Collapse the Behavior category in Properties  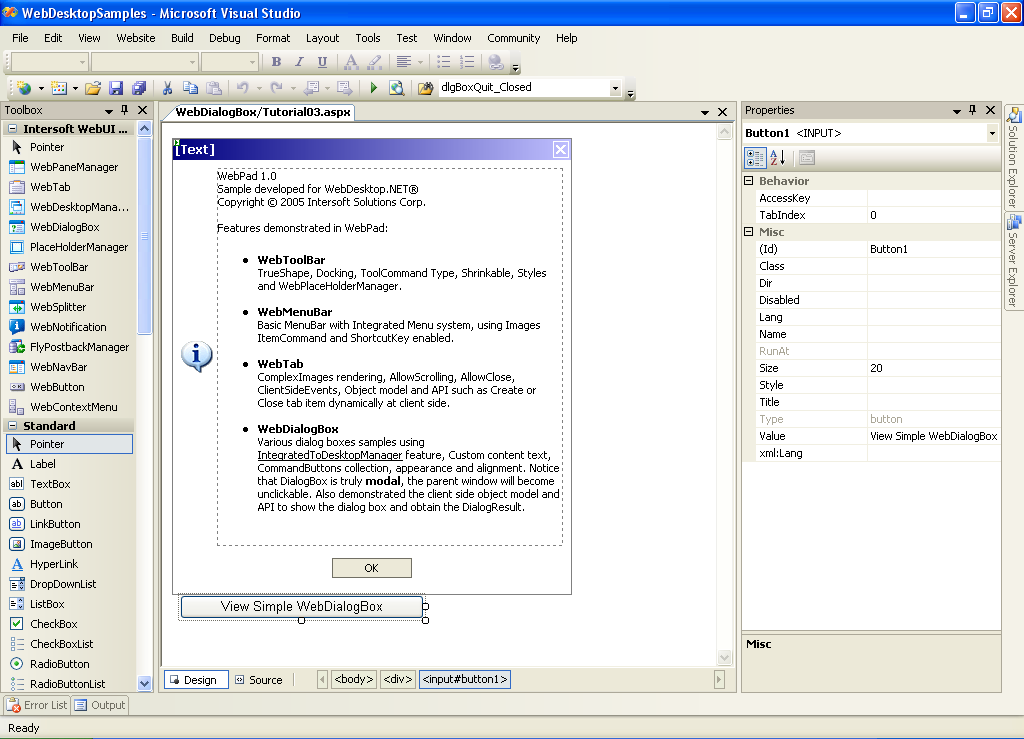point(749,181)
